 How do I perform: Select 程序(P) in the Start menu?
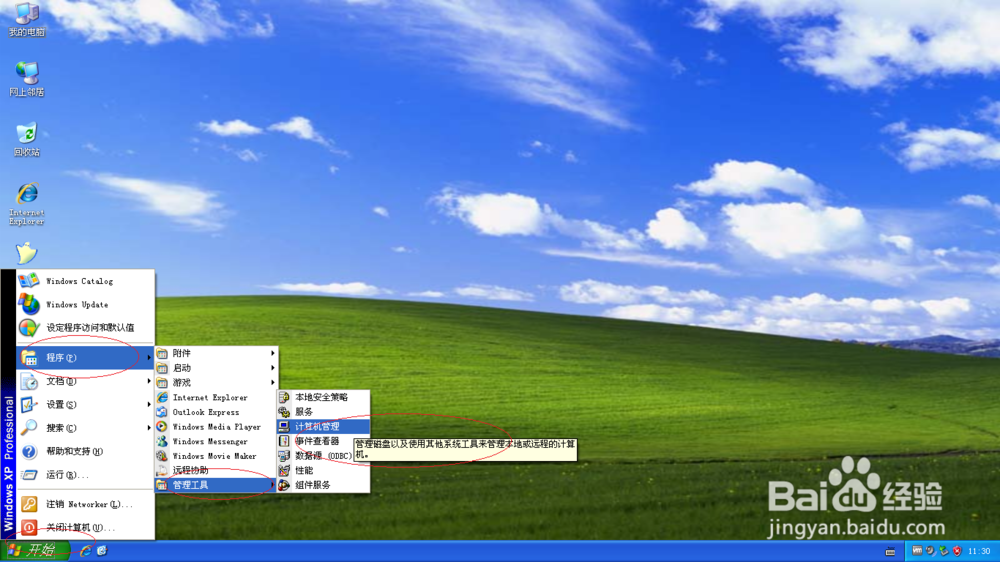pos(85,357)
